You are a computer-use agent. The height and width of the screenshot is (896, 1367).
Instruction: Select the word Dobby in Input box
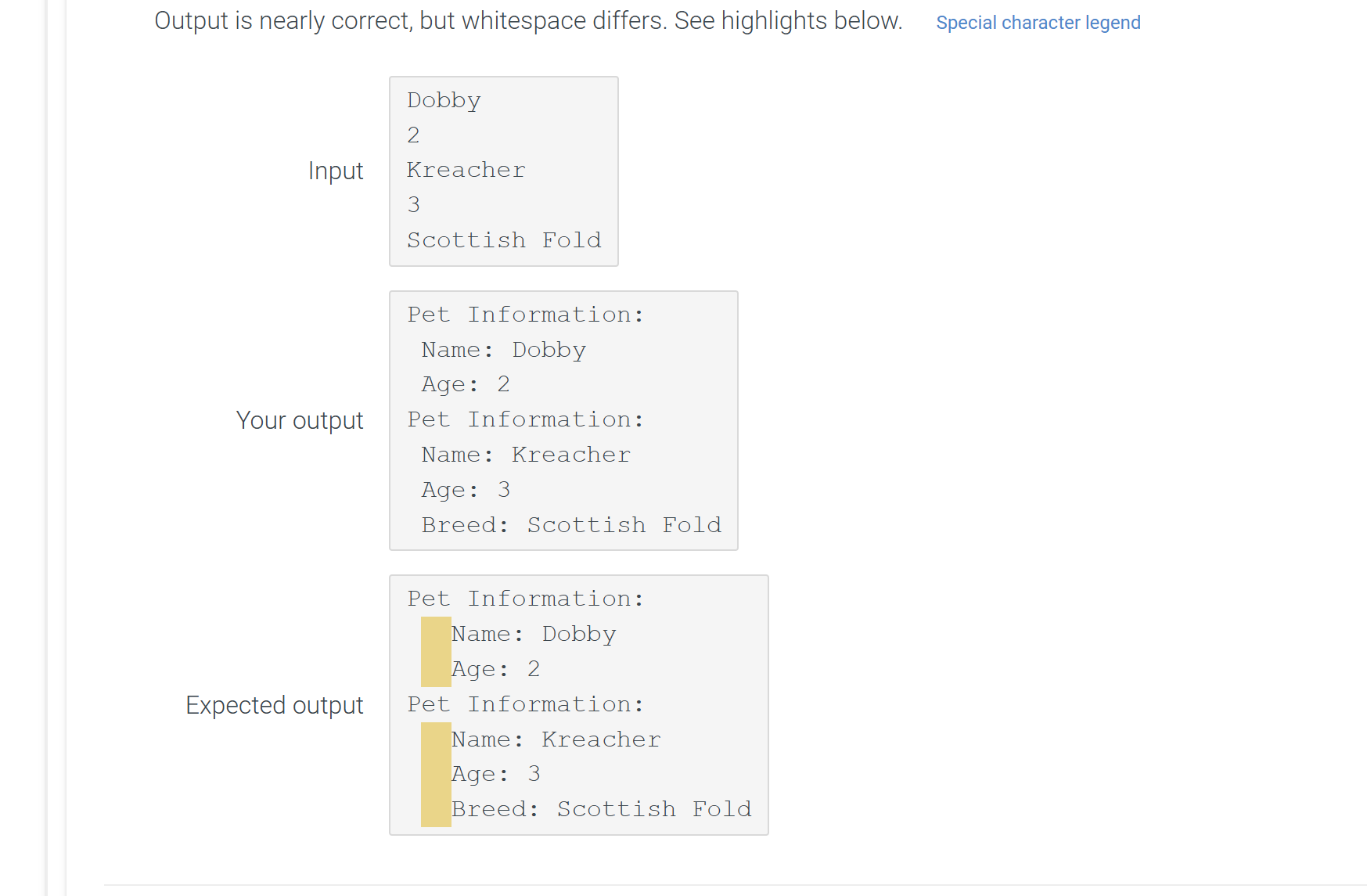pyautogui.click(x=443, y=99)
